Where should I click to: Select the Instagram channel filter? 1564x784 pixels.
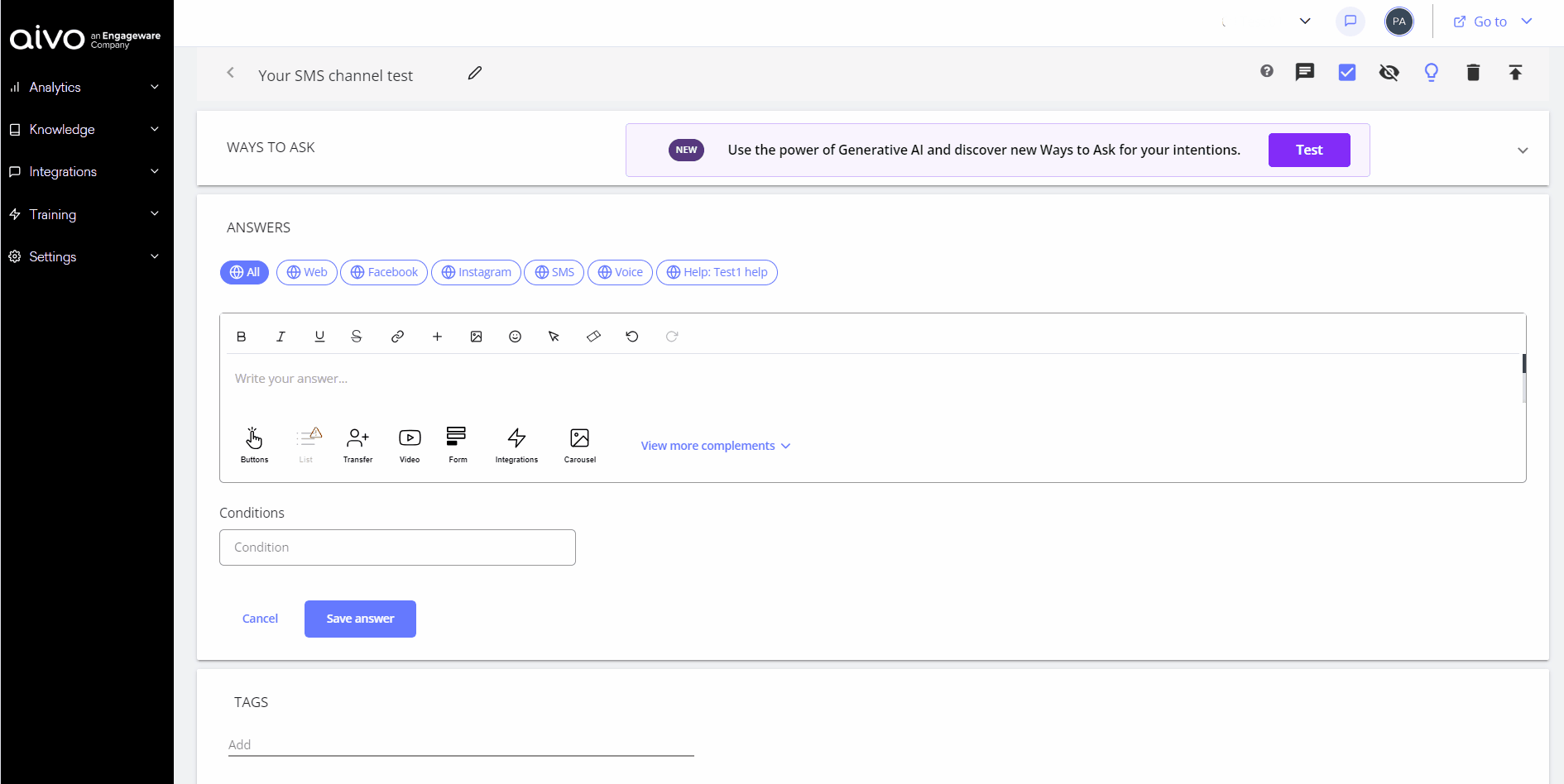point(476,272)
